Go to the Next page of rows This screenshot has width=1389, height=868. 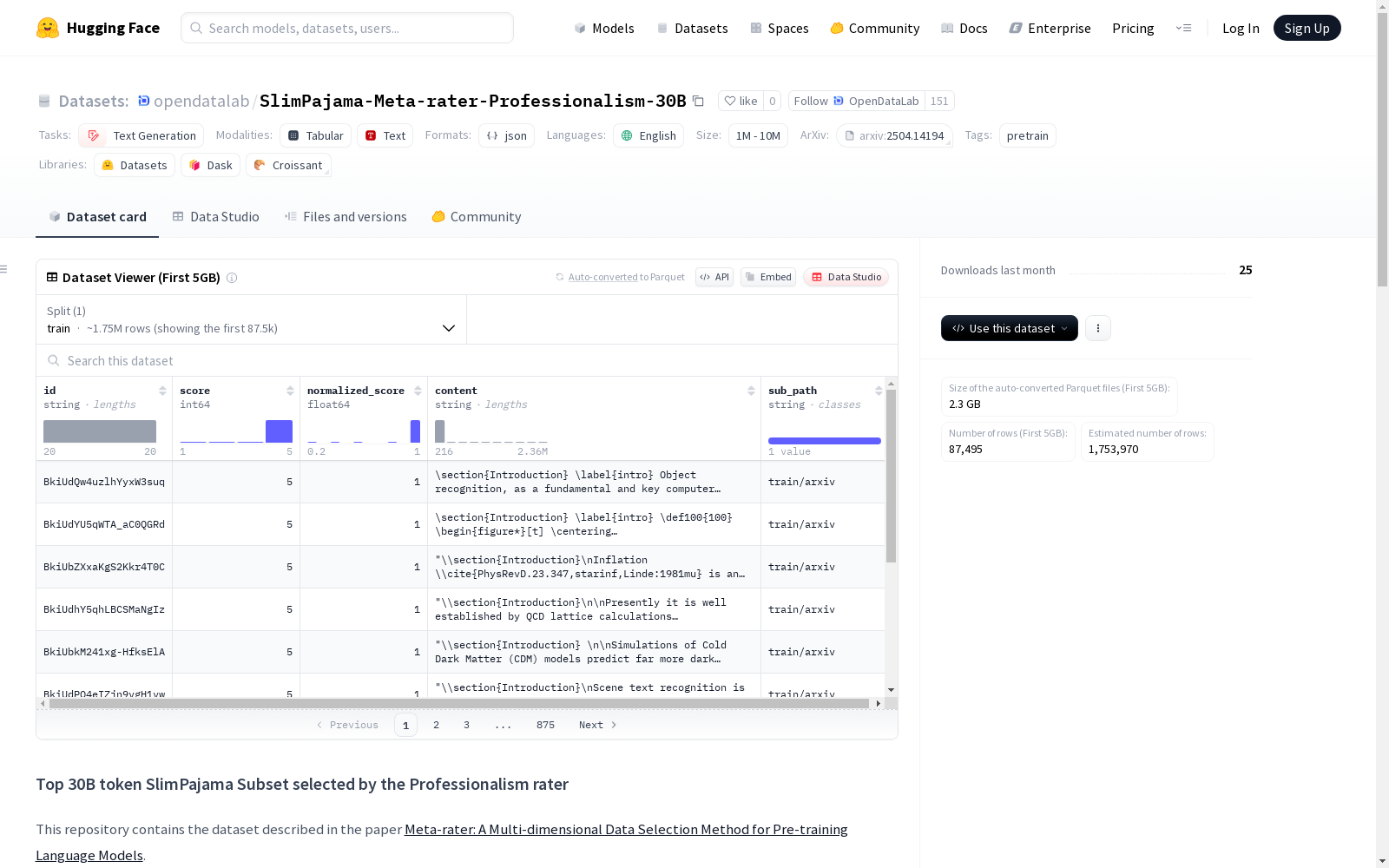[x=597, y=725]
